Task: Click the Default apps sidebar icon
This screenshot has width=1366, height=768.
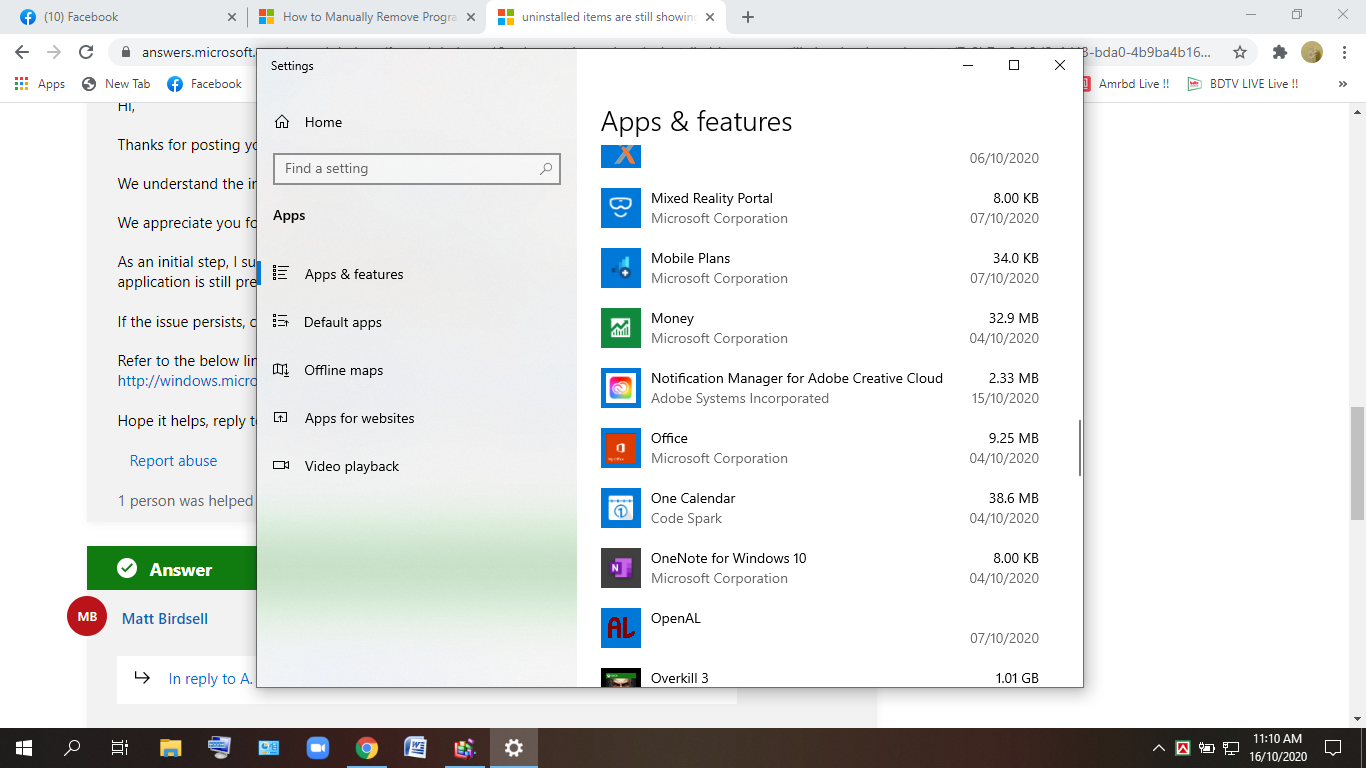Action: pos(281,321)
